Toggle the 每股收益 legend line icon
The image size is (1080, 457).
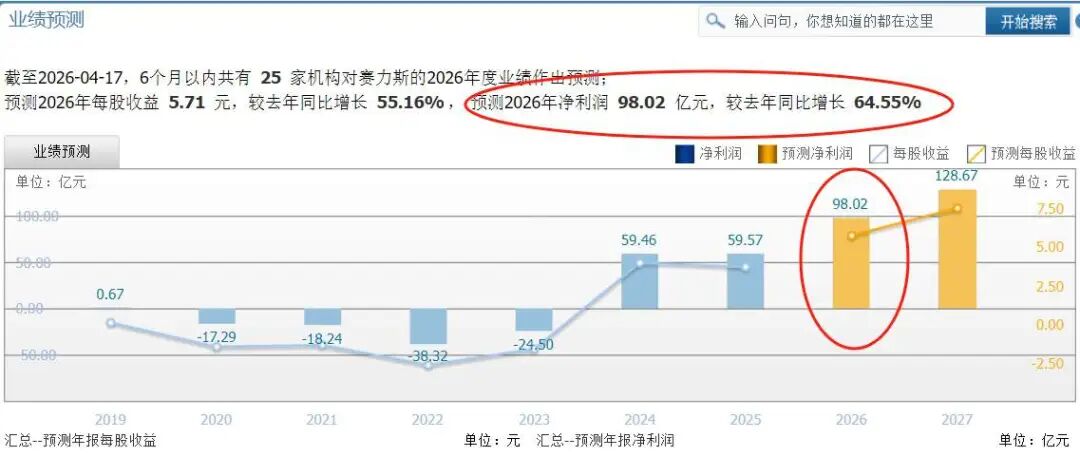click(878, 153)
